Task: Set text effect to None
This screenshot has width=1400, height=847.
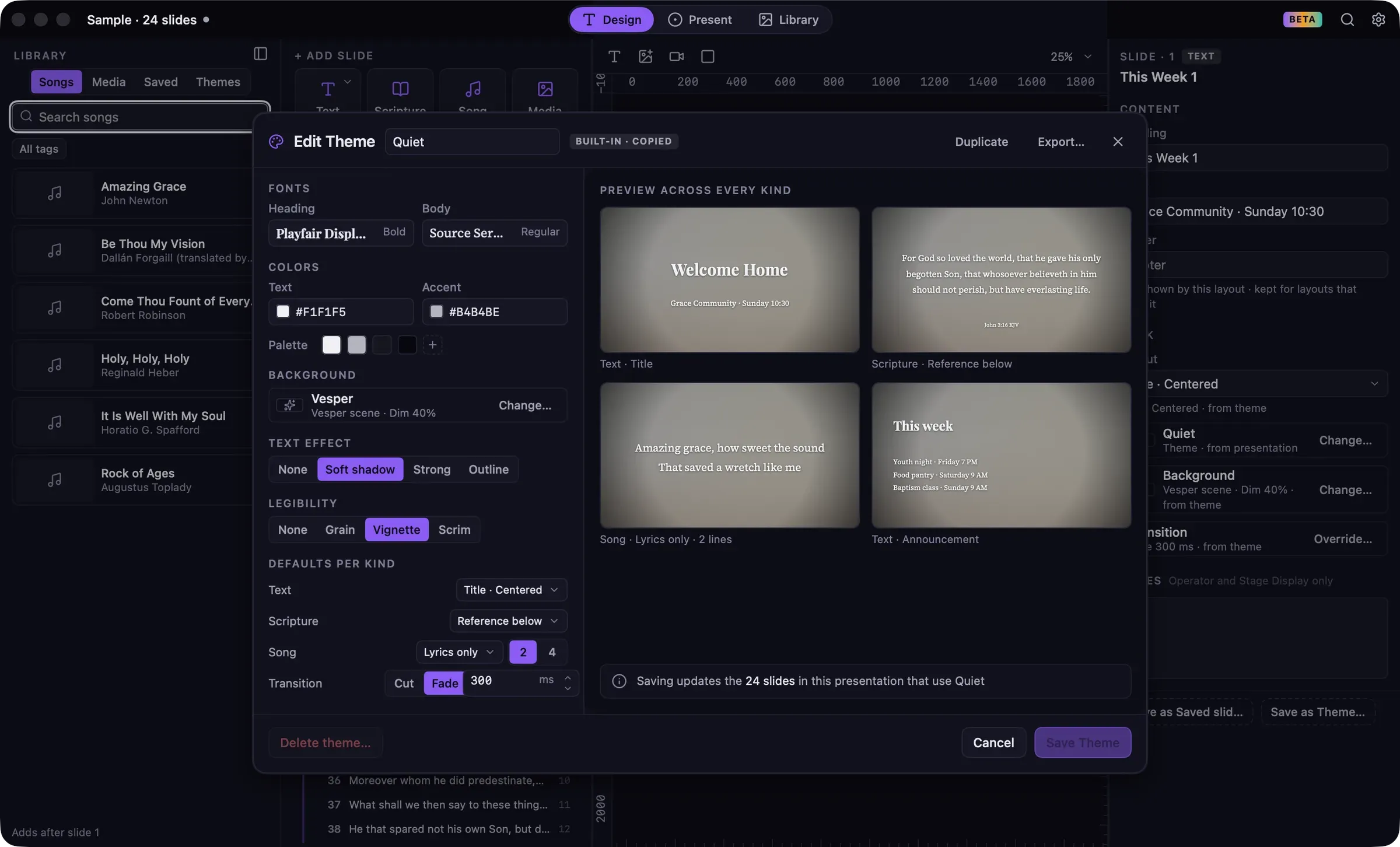Action: point(292,469)
